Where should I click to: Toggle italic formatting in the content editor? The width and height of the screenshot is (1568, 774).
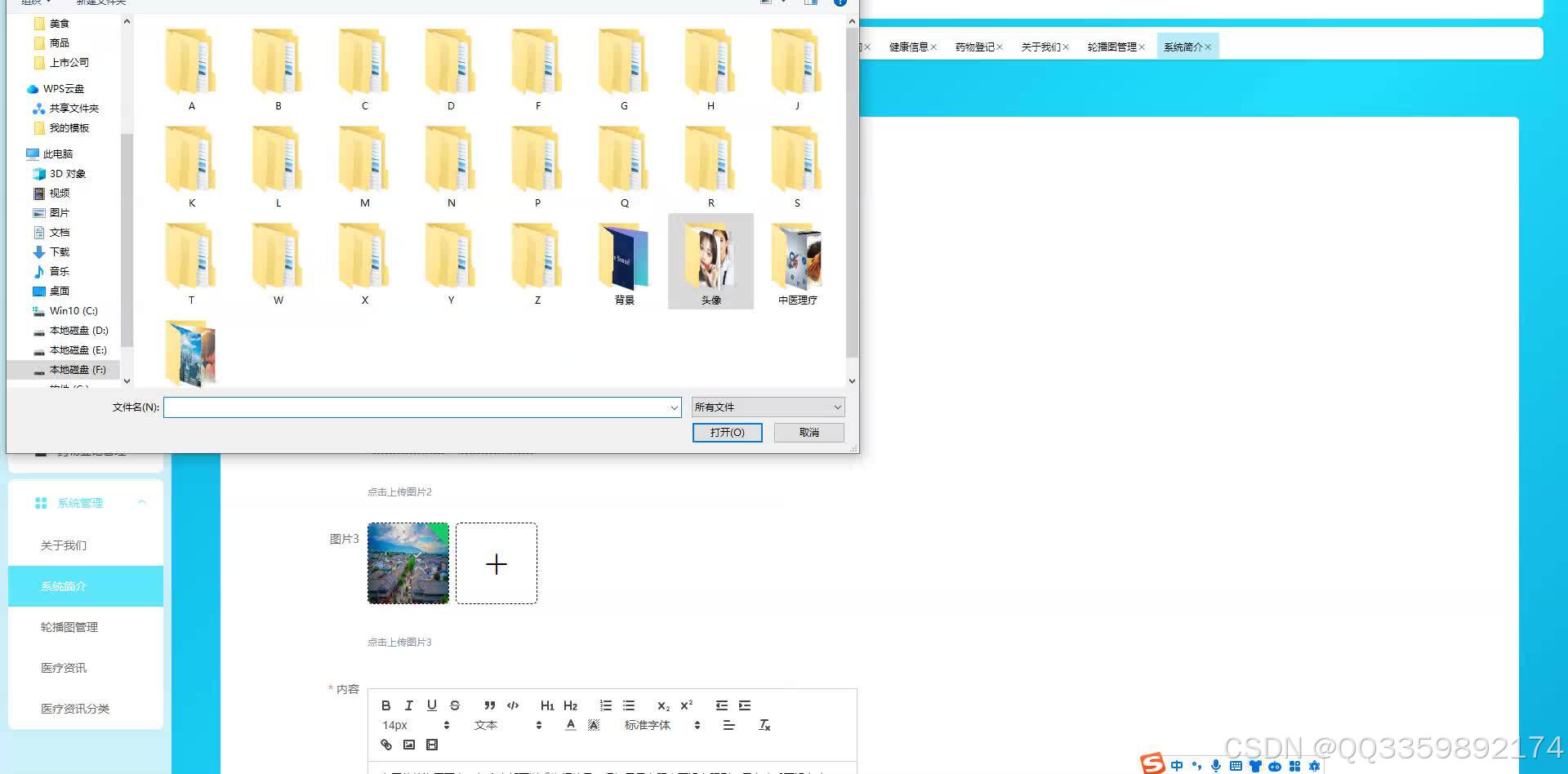click(408, 705)
